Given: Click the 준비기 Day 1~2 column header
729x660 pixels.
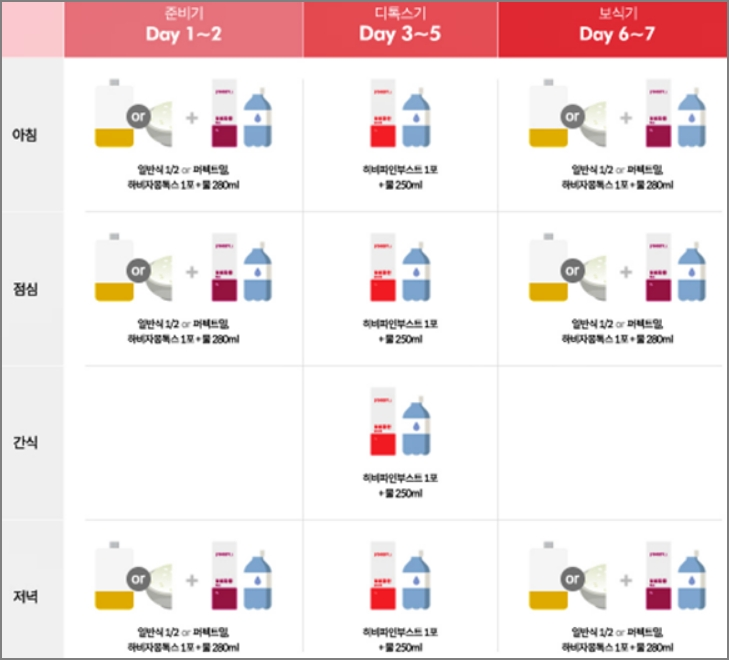Looking at the screenshot, I should [183, 28].
